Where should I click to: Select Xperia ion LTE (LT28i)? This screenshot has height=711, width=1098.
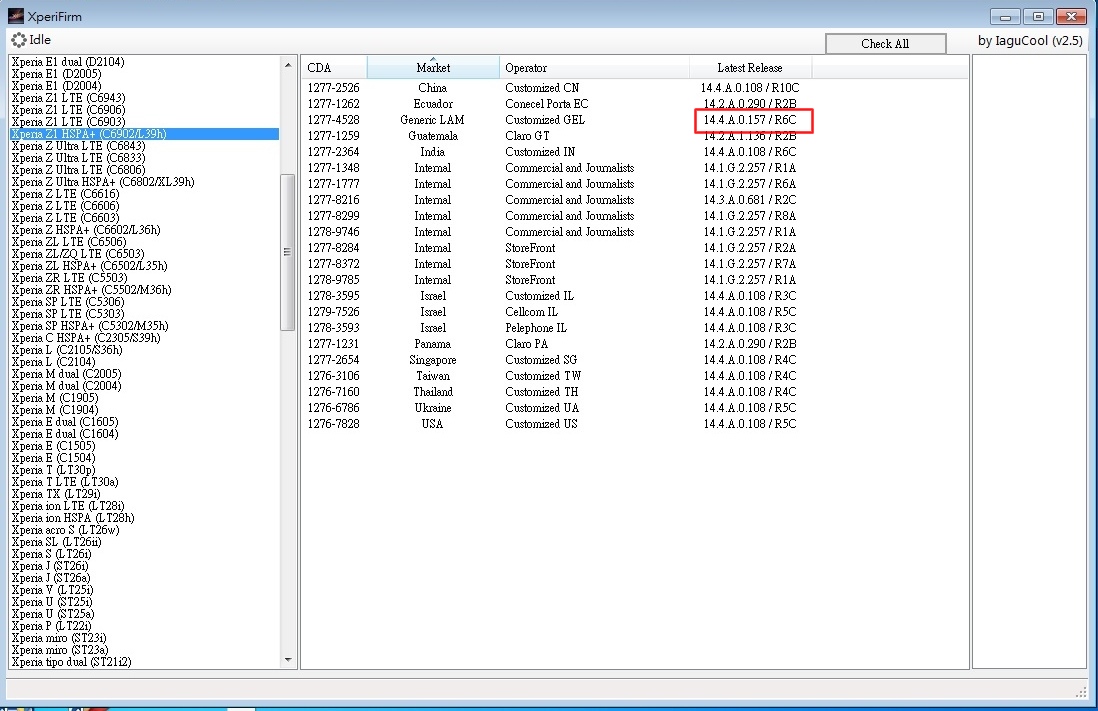[x=68, y=506]
